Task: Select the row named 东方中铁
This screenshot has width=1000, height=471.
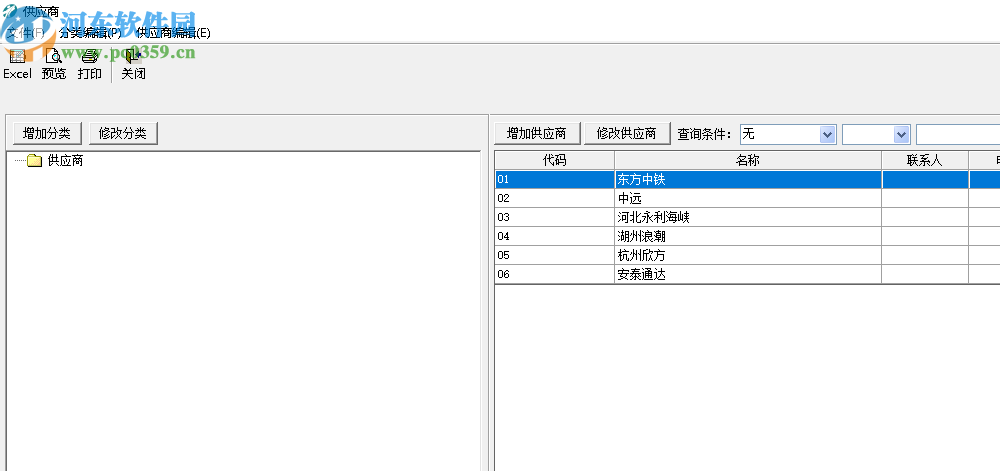Action: [x=747, y=180]
